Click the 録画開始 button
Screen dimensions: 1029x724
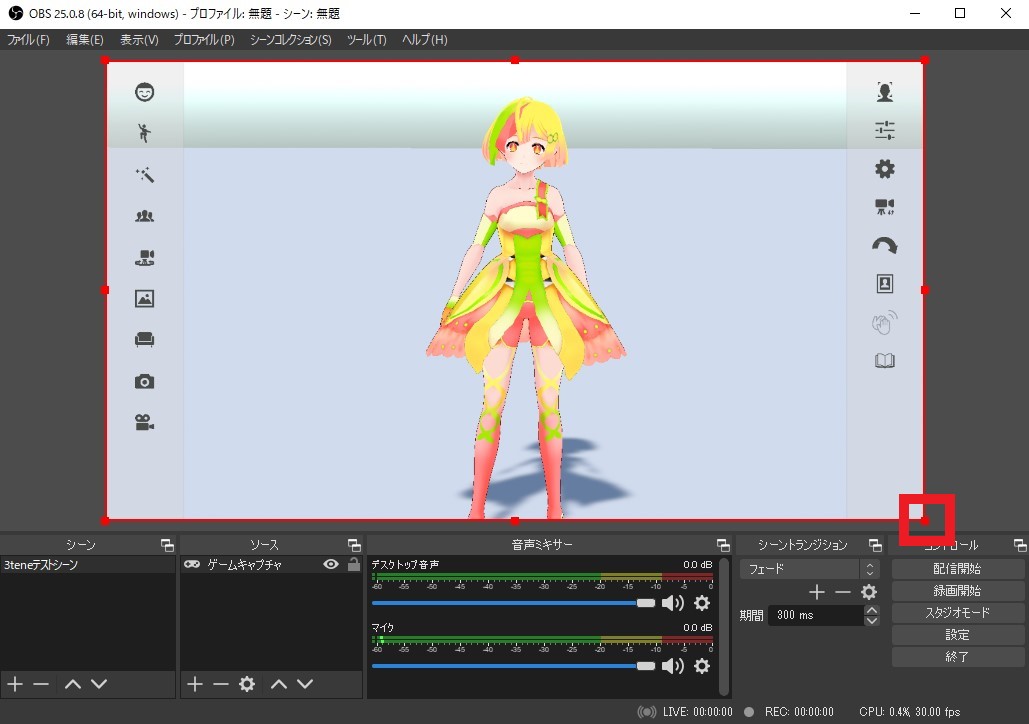[957, 591]
